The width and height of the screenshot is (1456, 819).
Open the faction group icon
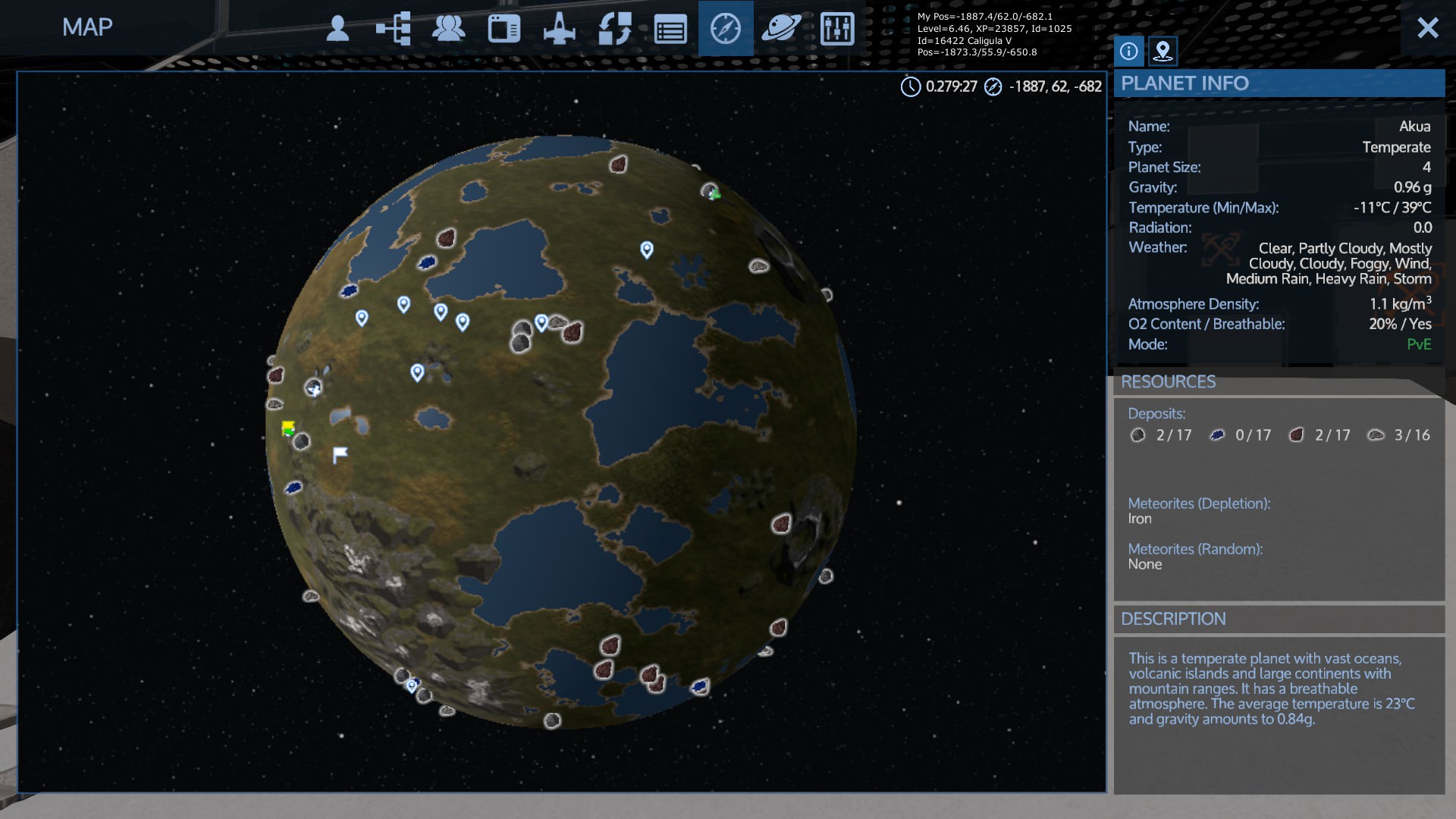pyautogui.click(x=448, y=29)
